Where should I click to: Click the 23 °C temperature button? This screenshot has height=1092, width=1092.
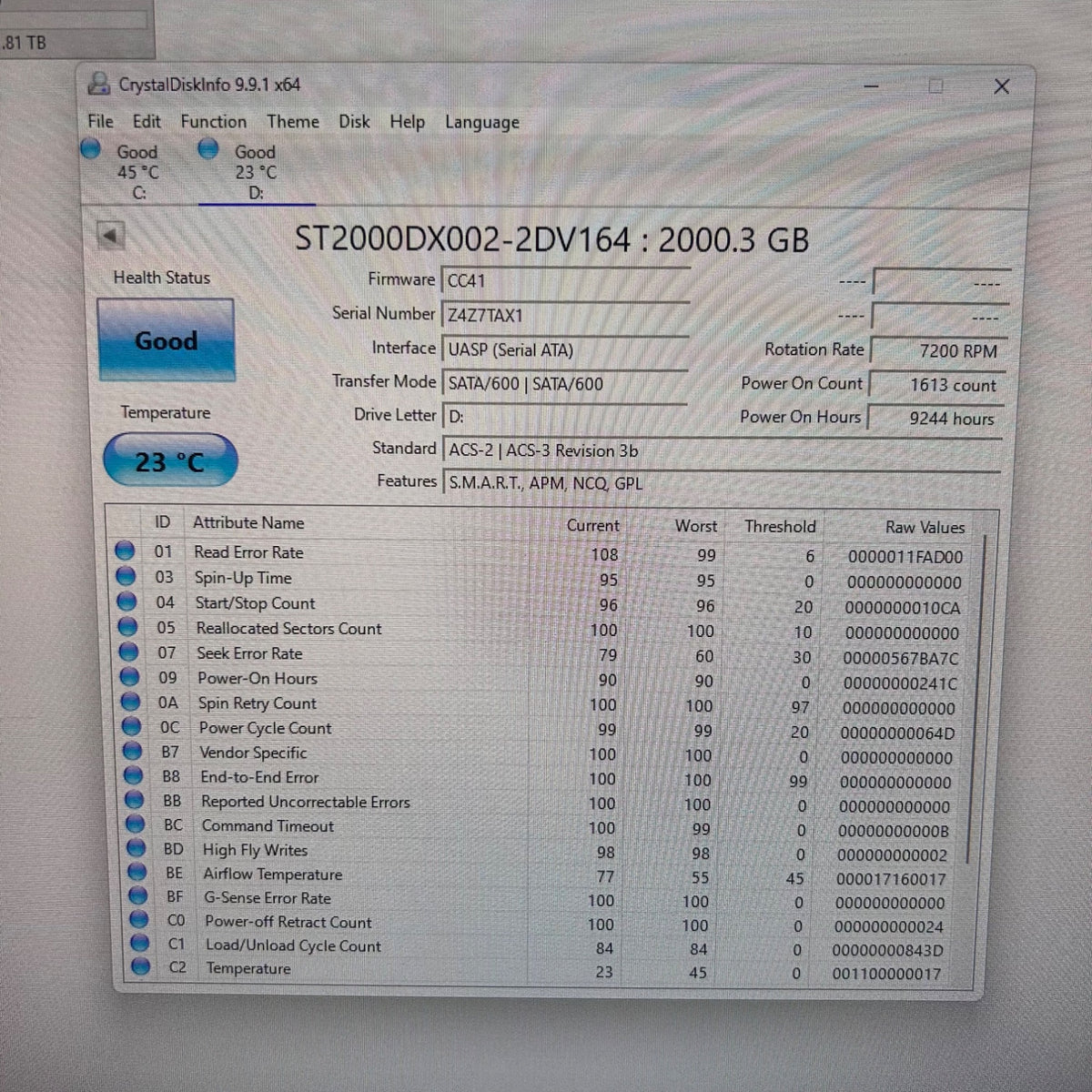(170, 460)
